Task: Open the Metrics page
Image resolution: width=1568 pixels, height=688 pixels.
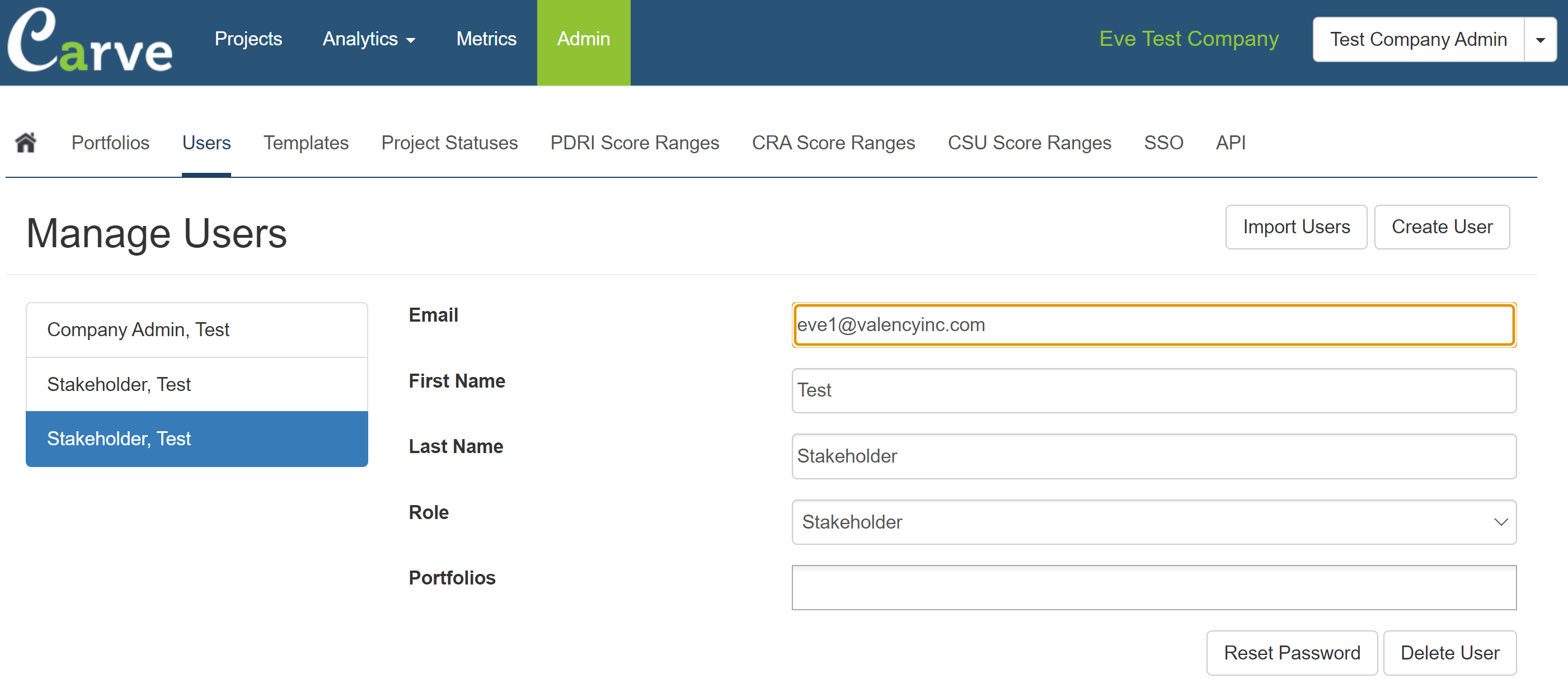Action: 486,39
